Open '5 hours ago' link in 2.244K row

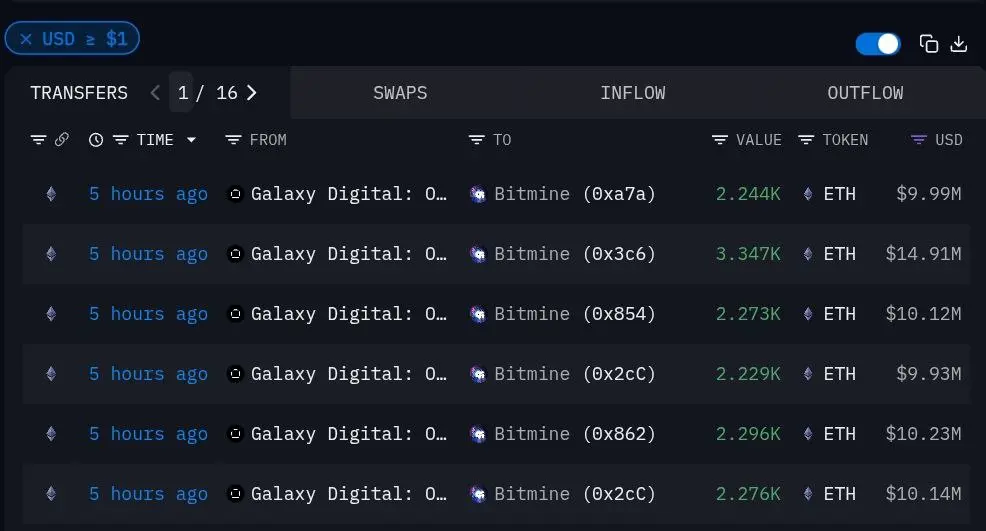click(x=148, y=194)
